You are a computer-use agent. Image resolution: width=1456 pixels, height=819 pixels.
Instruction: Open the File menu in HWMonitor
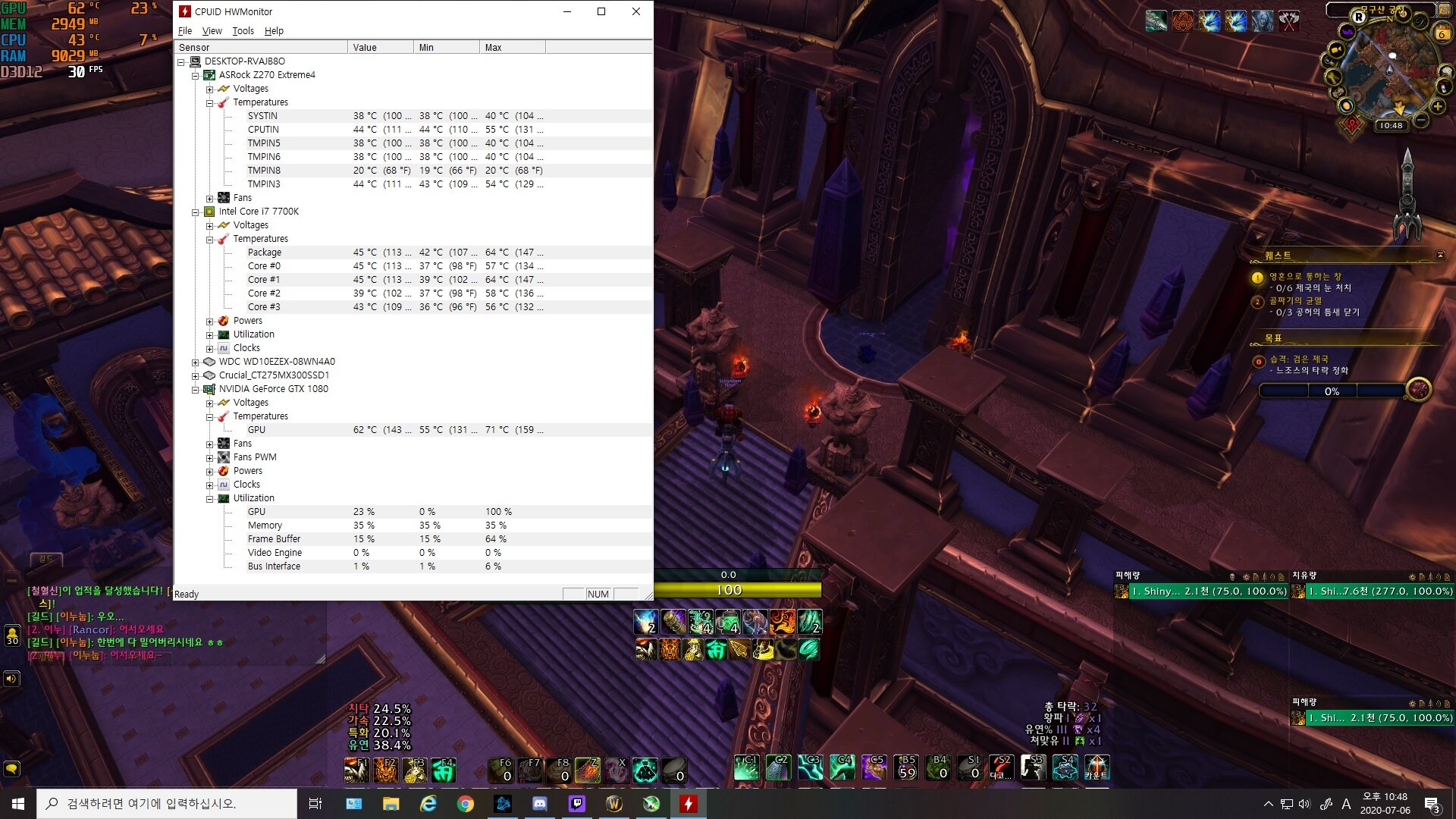(185, 31)
